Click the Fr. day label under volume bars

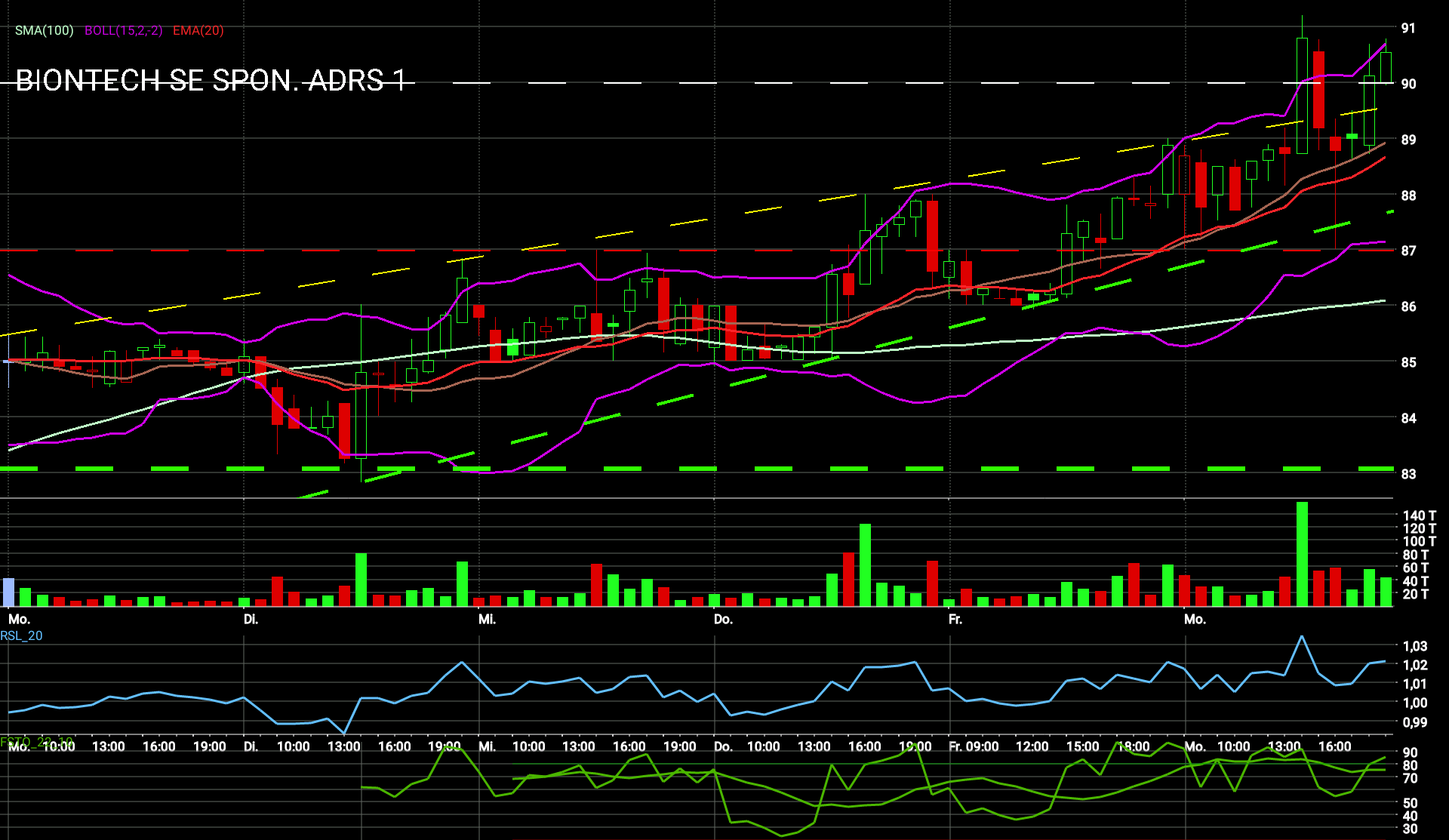(955, 620)
